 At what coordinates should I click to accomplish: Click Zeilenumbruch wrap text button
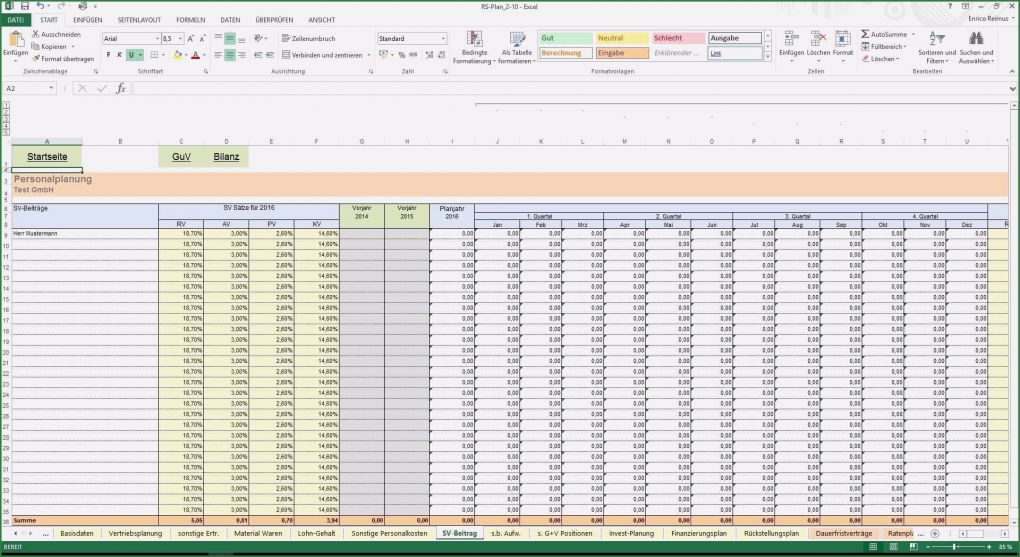click(x=308, y=38)
